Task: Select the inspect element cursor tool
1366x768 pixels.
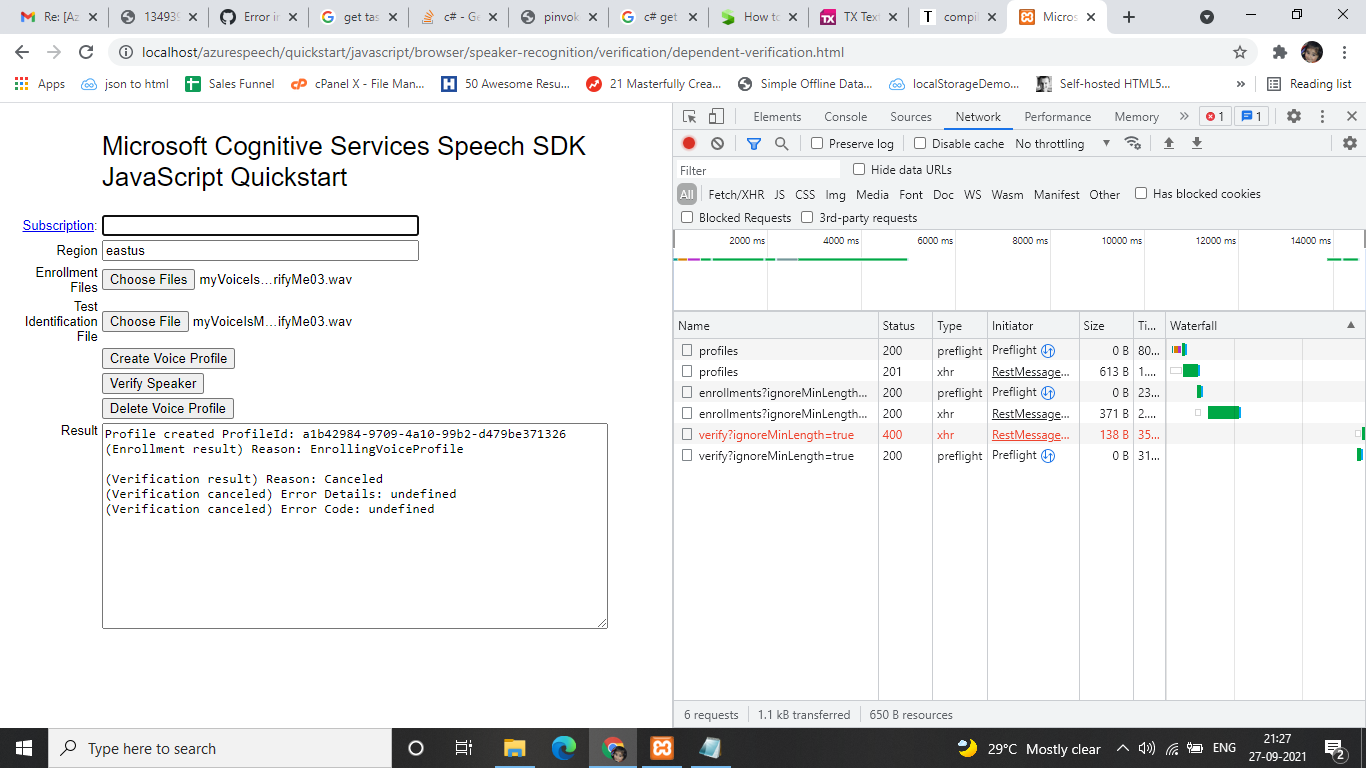Action: [x=688, y=116]
